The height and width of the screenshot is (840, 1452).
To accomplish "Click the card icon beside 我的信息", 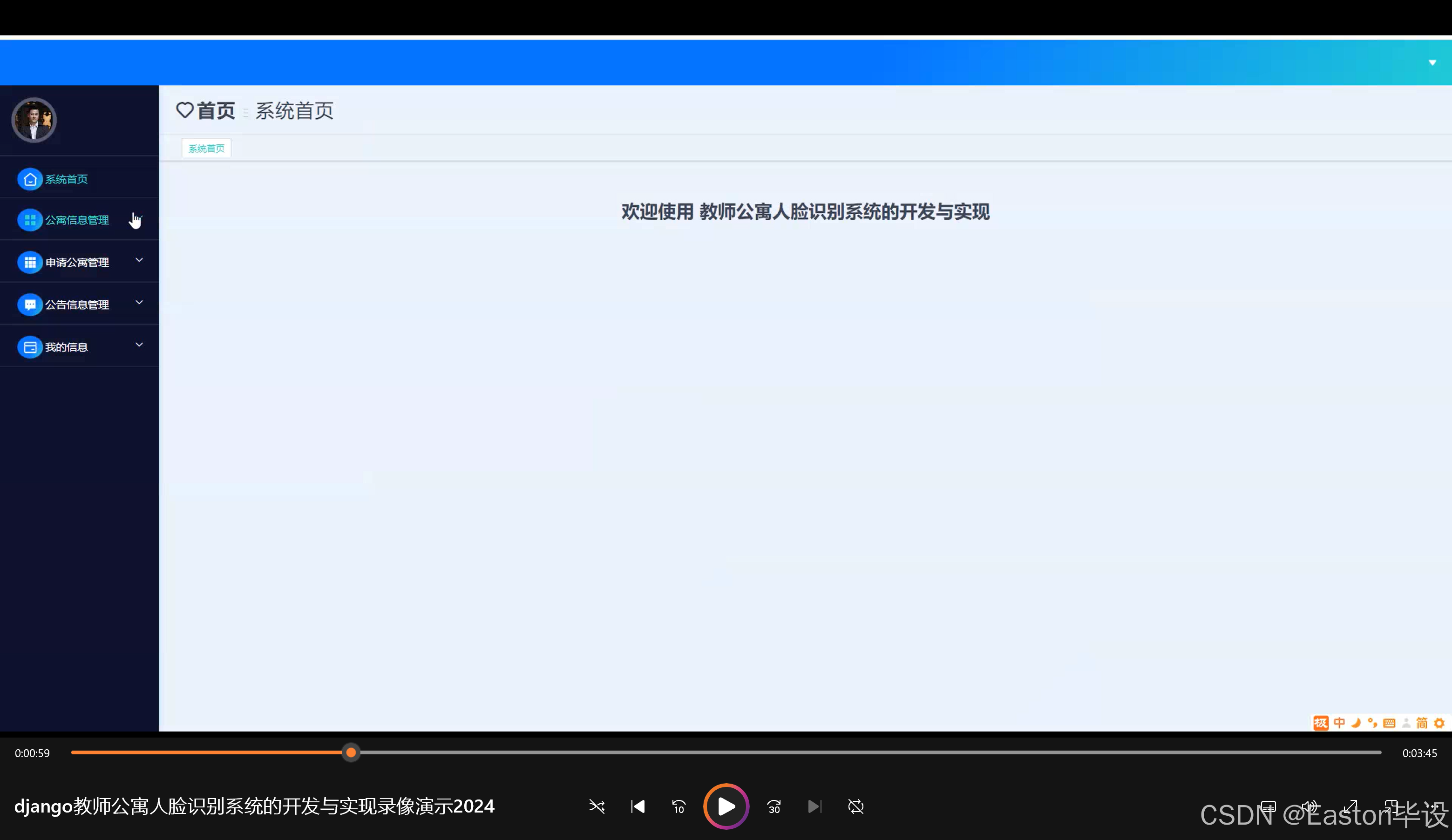I will tap(30, 347).
